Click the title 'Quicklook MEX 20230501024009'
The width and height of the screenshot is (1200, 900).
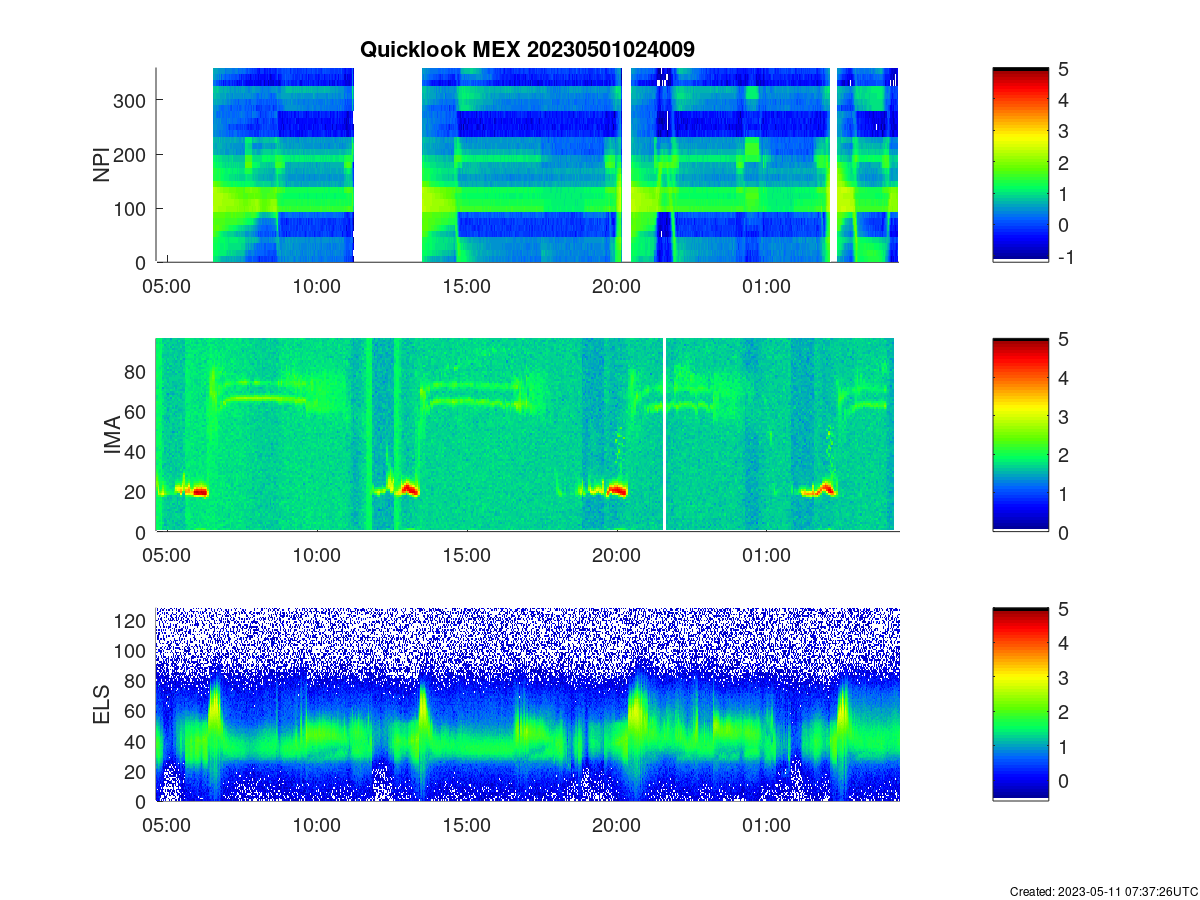527,48
